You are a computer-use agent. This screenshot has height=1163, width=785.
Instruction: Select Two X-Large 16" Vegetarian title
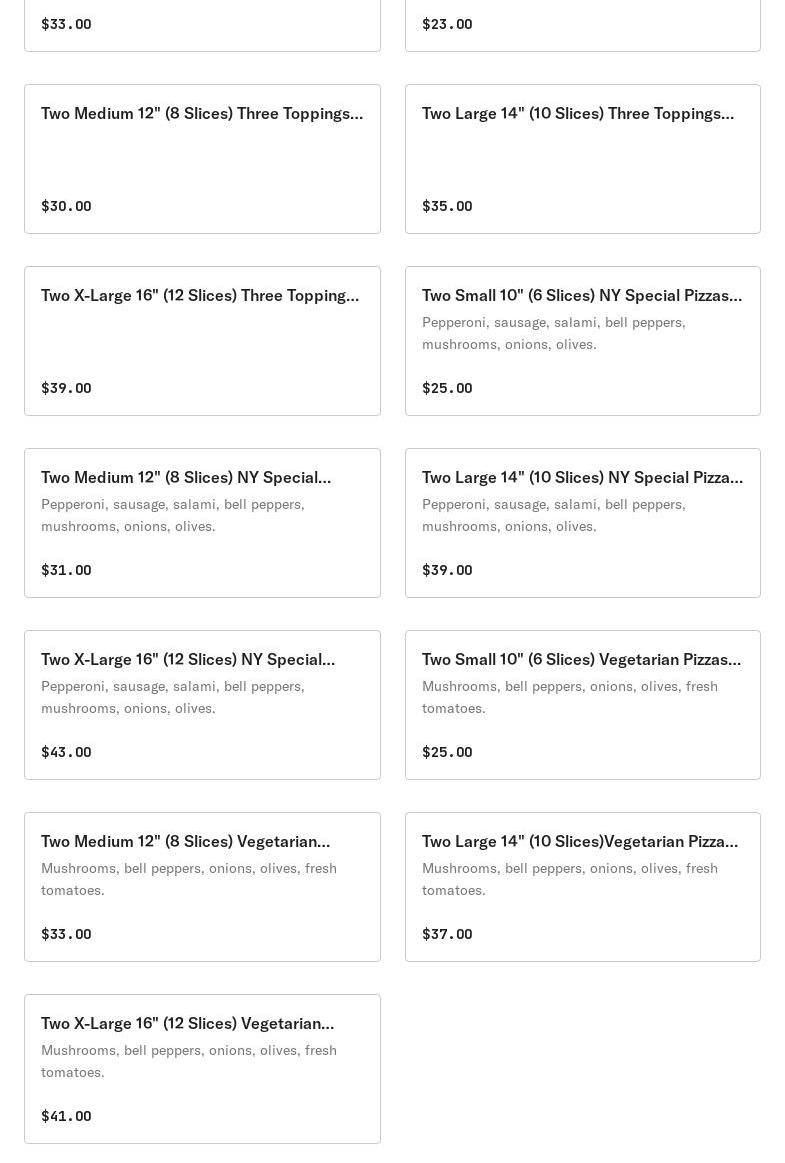pyautogui.click(x=188, y=1024)
